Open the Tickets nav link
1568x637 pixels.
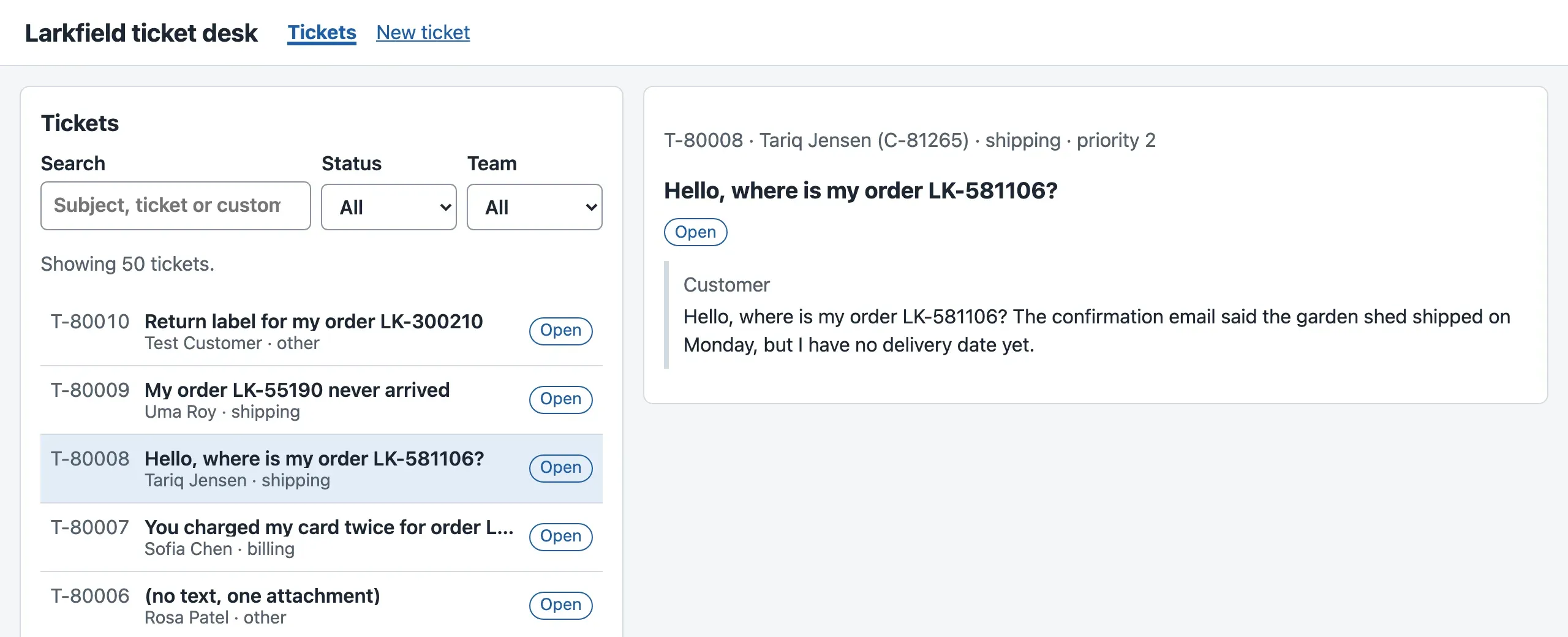tap(322, 32)
